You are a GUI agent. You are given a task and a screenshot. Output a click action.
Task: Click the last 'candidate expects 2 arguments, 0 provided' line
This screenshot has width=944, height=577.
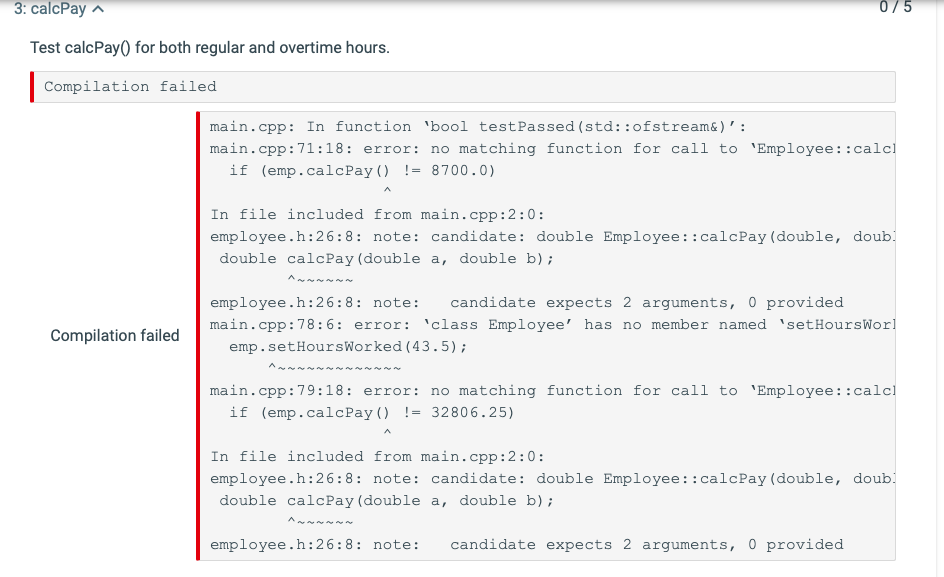[x=527, y=544]
